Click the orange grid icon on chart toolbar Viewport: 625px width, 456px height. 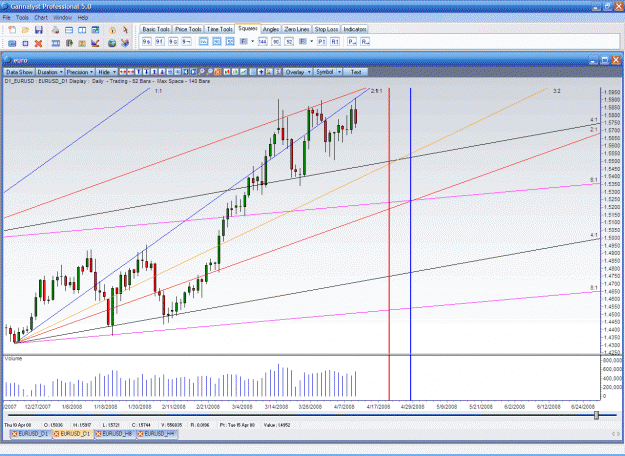pyautogui.click(x=217, y=72)
